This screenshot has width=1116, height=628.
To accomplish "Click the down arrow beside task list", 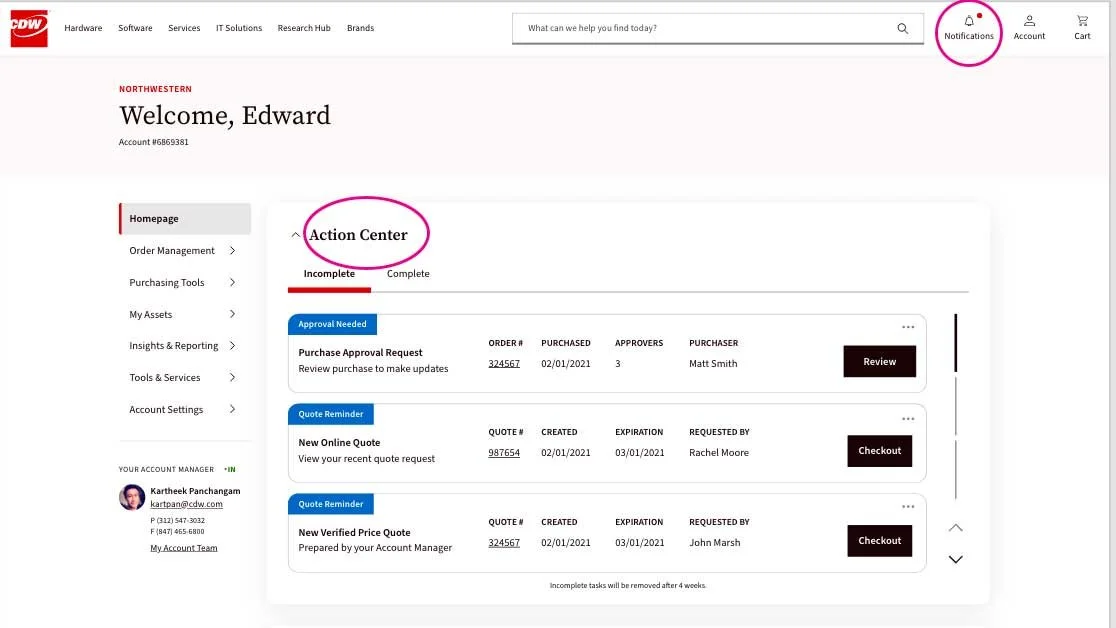I will point(956,560).
